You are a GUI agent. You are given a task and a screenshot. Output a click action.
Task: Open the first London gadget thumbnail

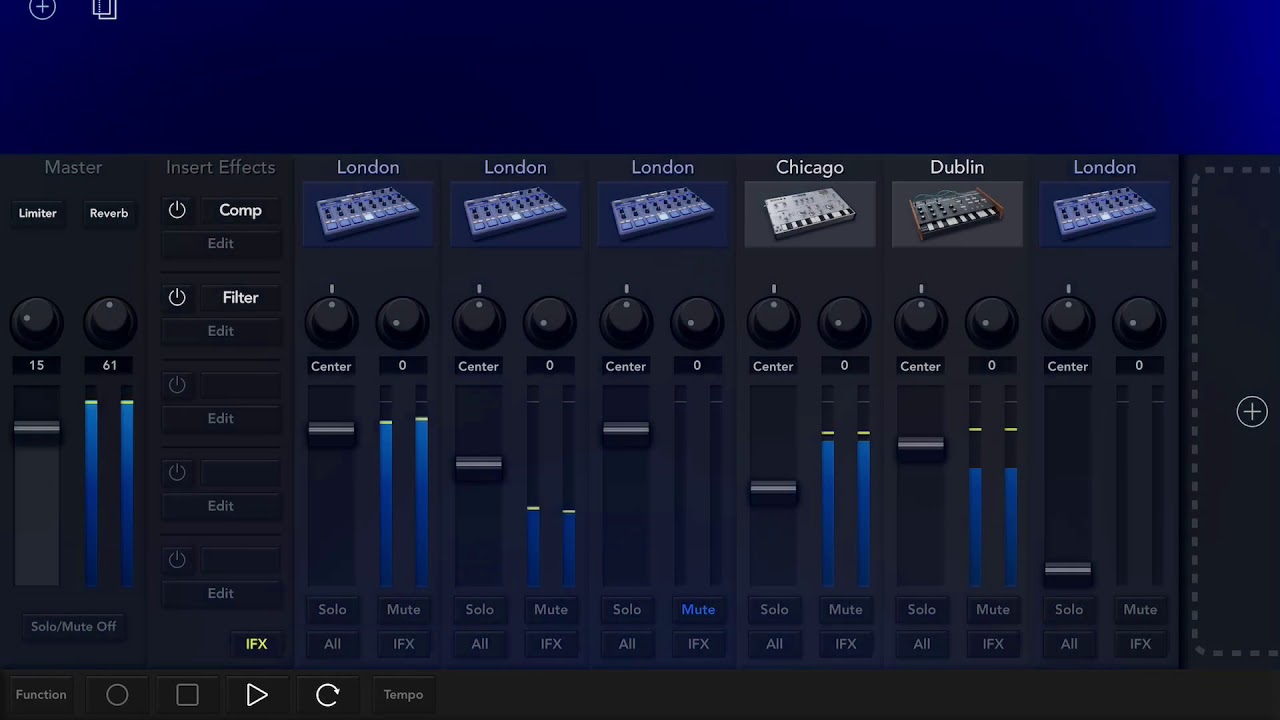point(368,214)
